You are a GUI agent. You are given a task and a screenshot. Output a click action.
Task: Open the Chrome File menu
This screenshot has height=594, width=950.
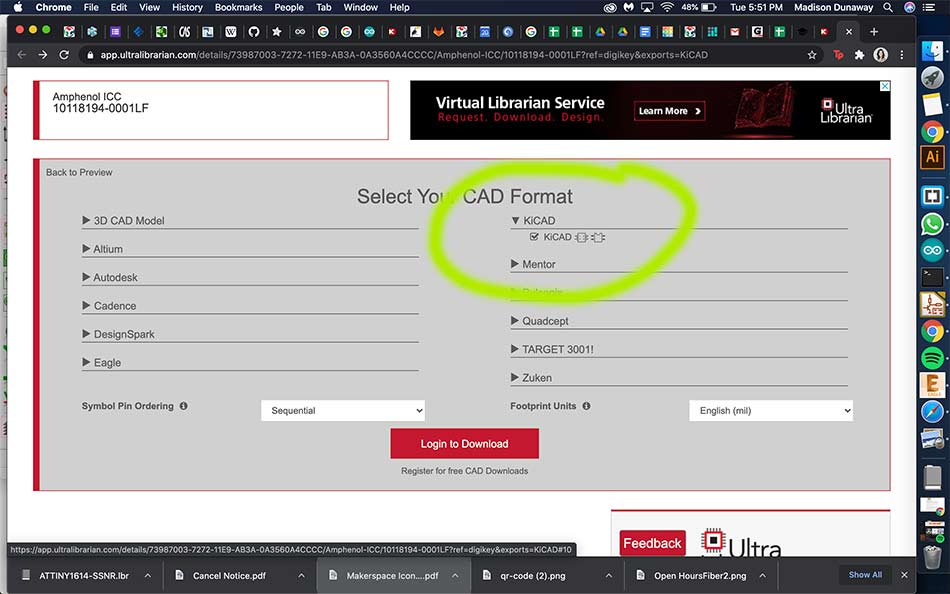click(x=91, y=7)
